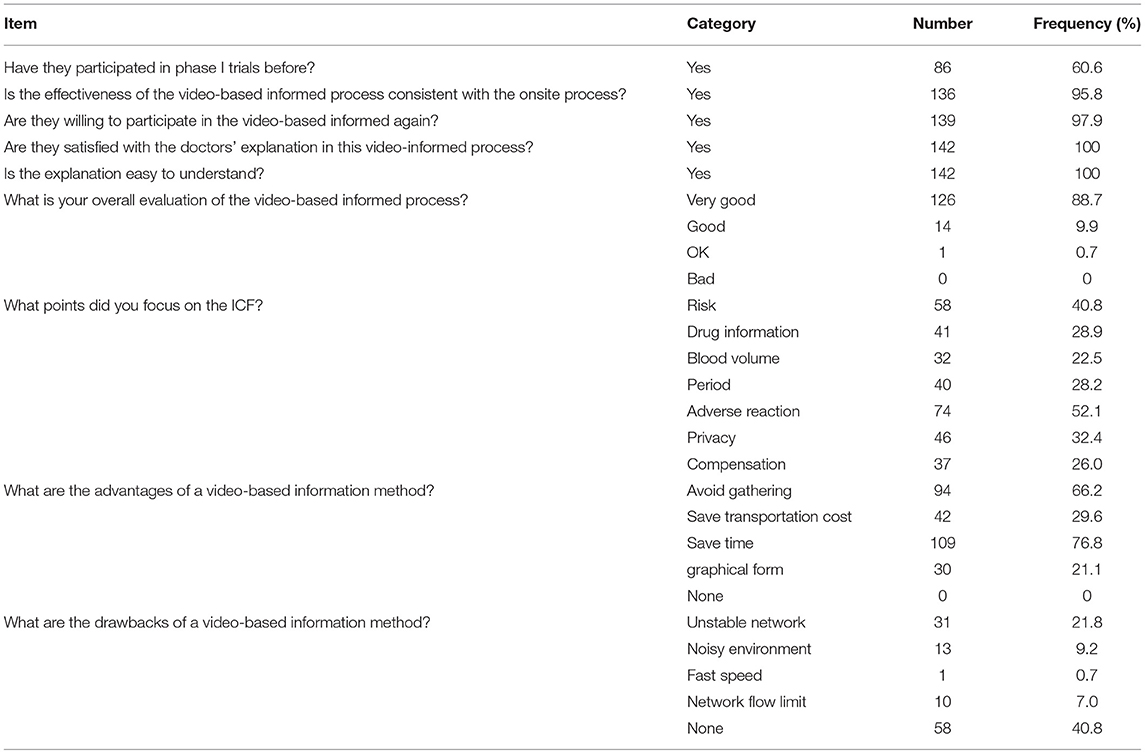Select the number 109 cell
1145x754 pixels.
(942, 543)
